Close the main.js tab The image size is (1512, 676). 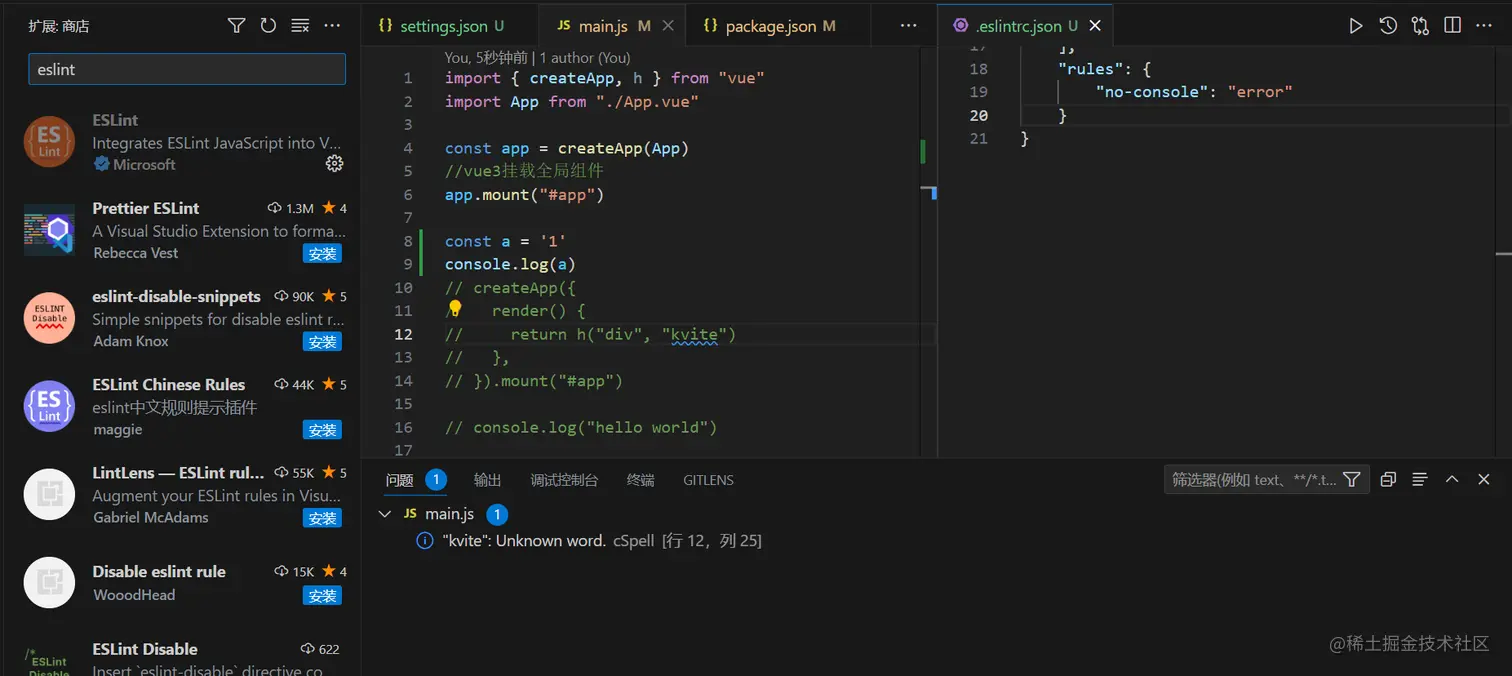(x=668, y=26)
